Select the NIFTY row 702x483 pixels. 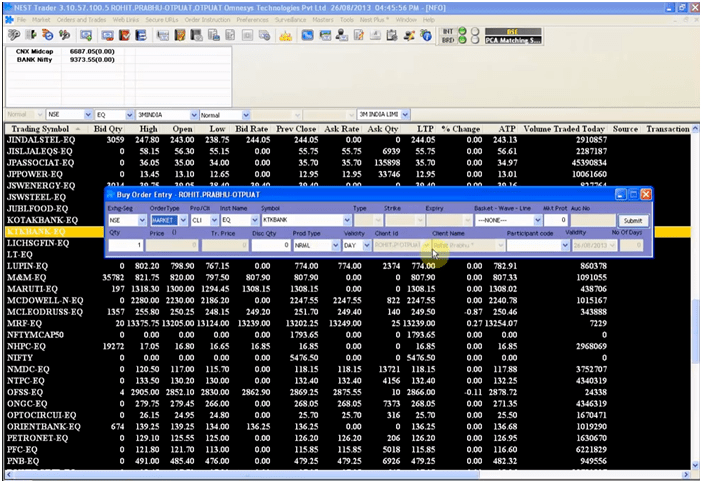[x=347, y=358]
